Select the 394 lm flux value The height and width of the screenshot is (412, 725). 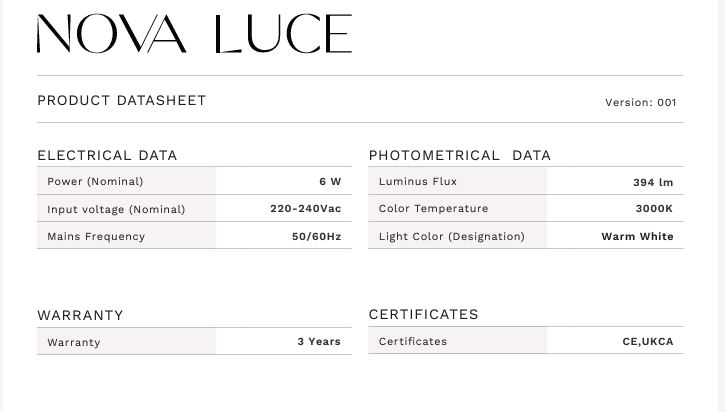653,182
